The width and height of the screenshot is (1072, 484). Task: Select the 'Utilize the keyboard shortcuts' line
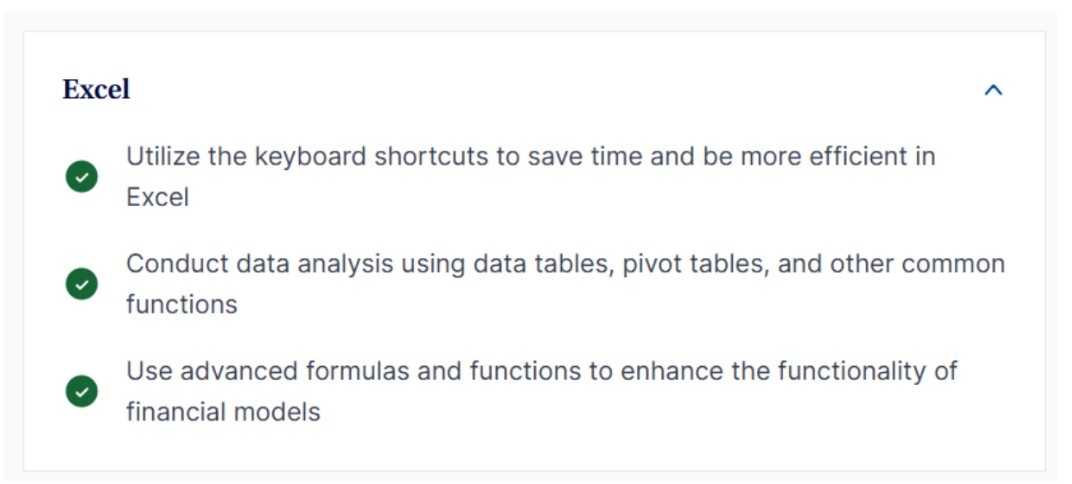coord(530,157)
